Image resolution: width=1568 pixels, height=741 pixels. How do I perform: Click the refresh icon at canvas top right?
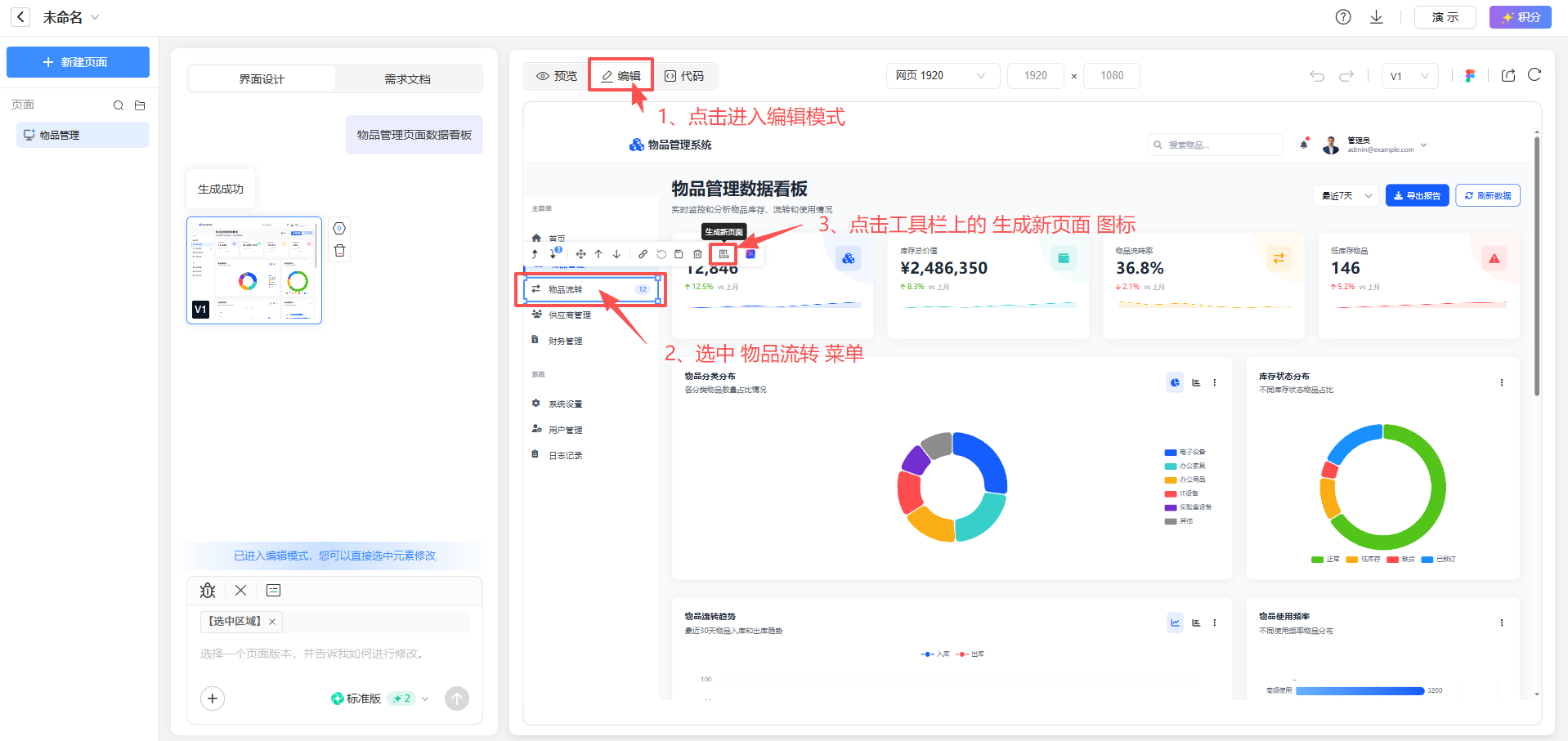click(x=1534, y=75)
